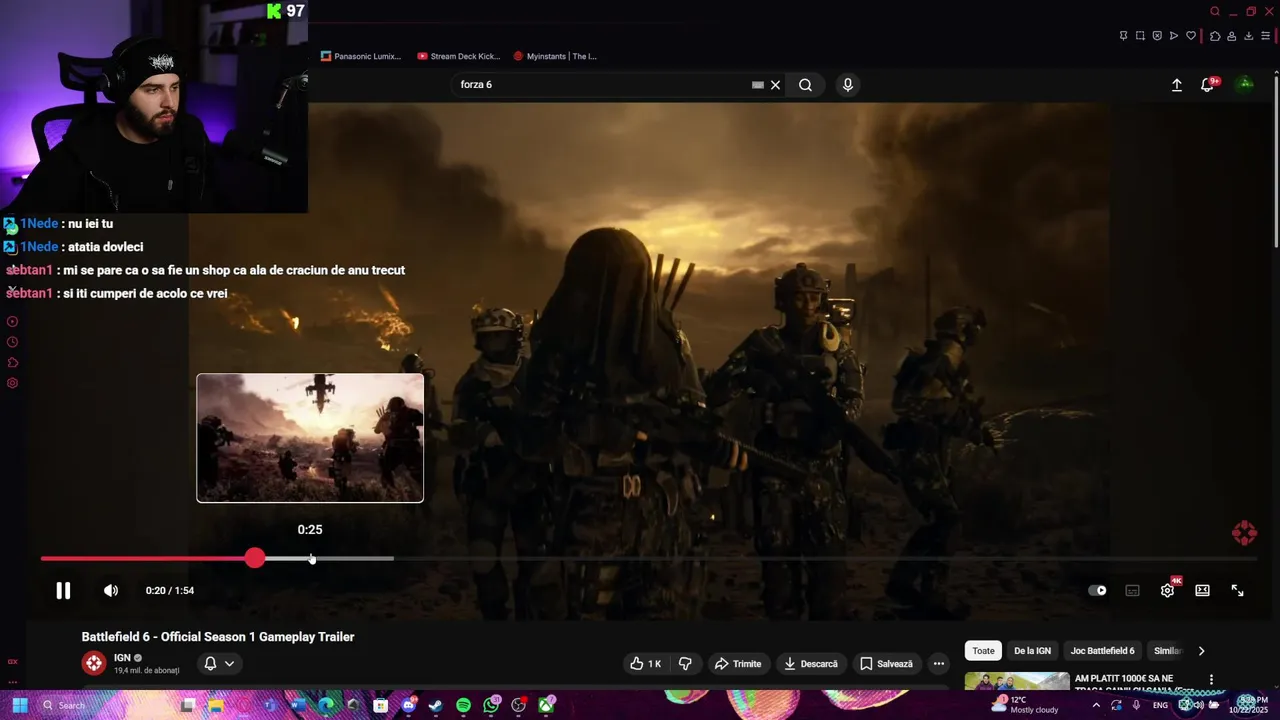Expand notification bell dropdown for IGN
Viewport: 1280px width, 720px height.
(x=220, y=664)
